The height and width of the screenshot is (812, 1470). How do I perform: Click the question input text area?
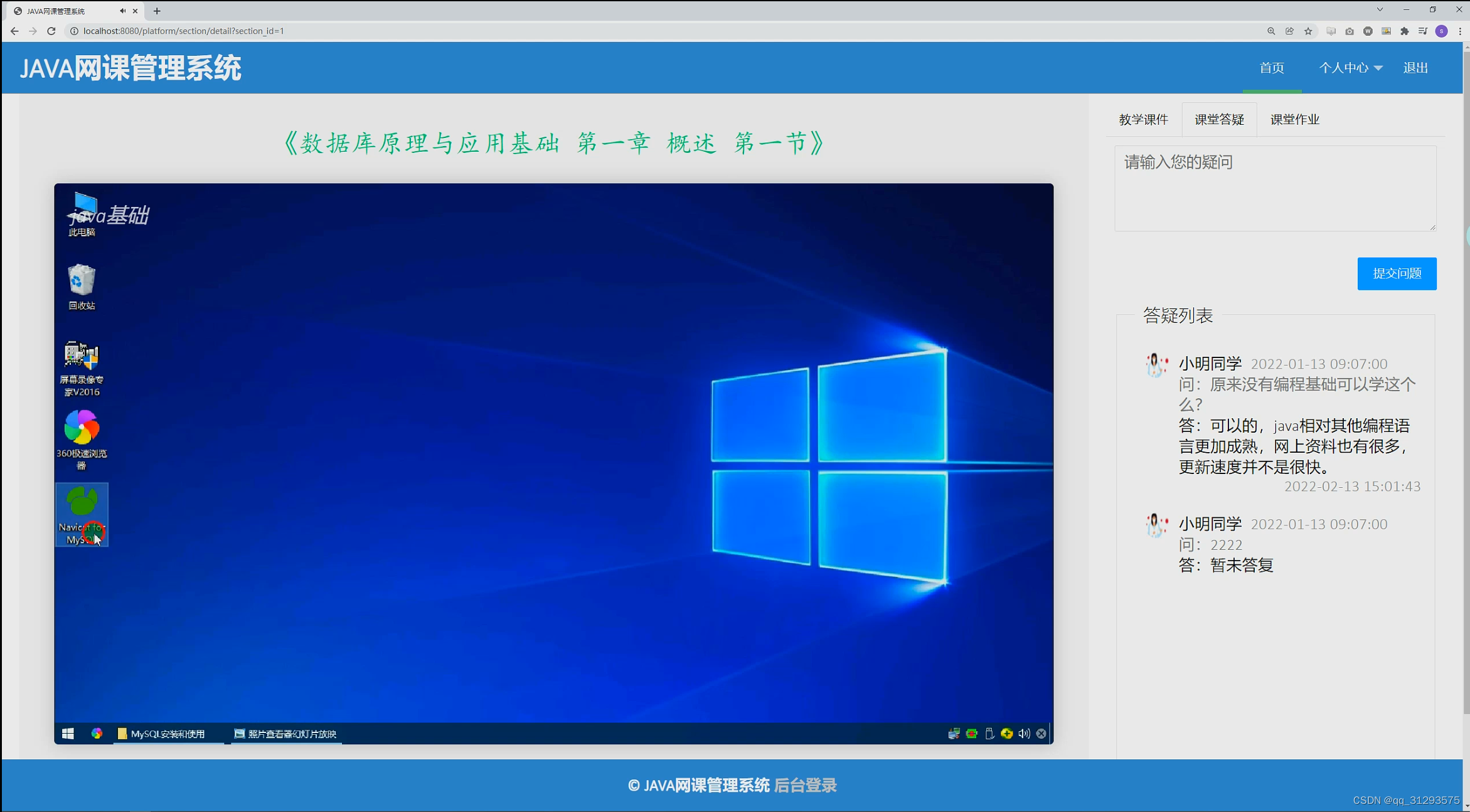coord(1275,188)
